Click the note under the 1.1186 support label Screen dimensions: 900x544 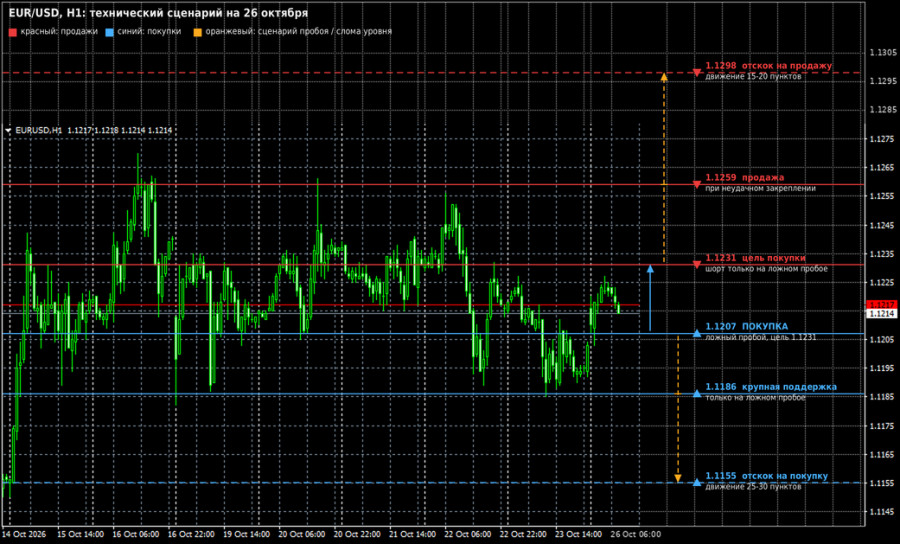755,397
